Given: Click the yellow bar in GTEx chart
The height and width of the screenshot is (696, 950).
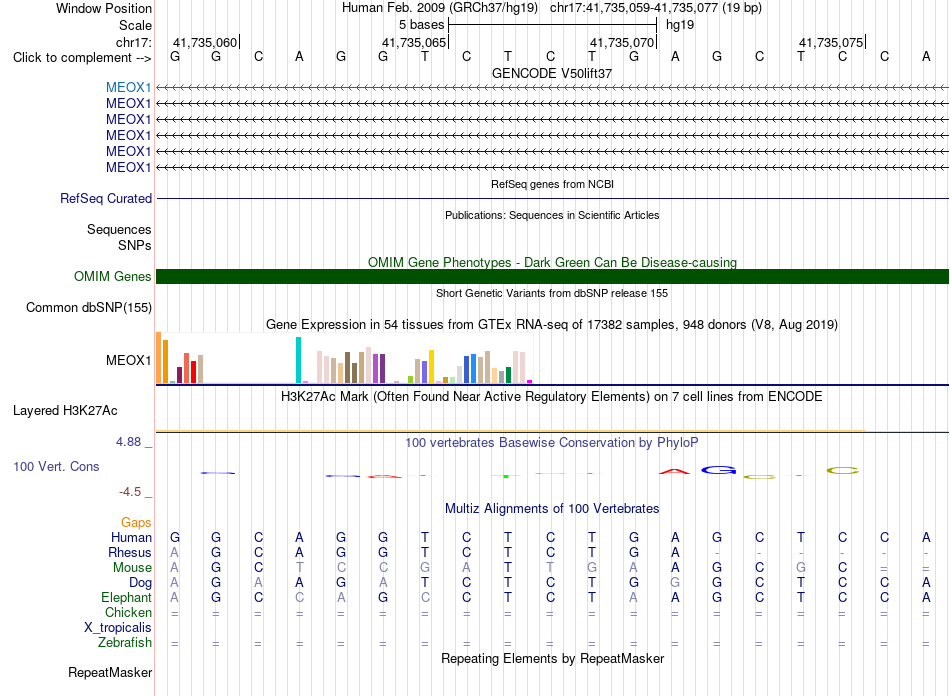Looking at the screenshot, I should [431, 366].
